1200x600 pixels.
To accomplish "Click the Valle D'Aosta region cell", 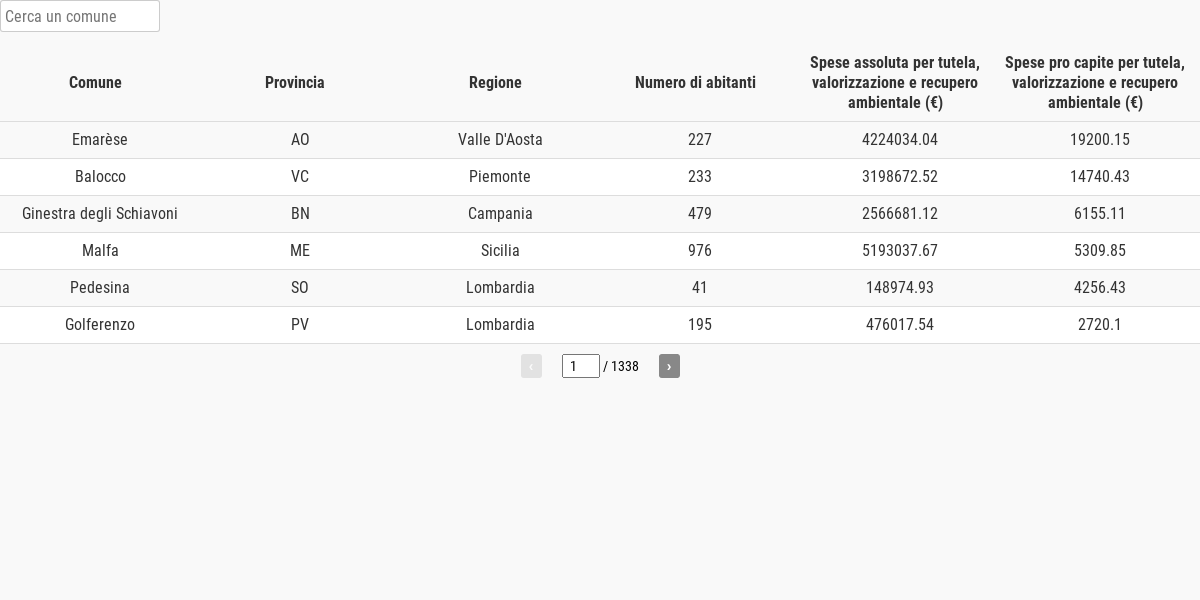I will (500, 140).
